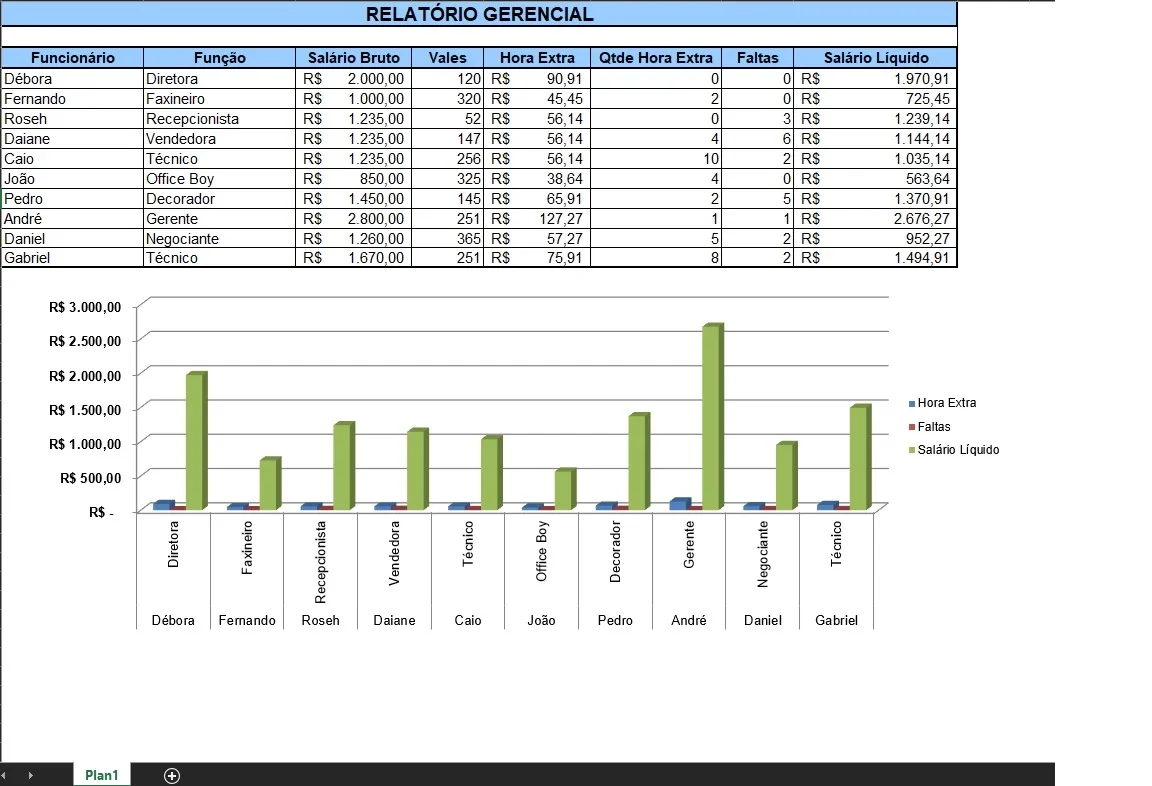Select the Salário Líquido header cell
This screenshot has height=786, width=1152.
pos(876,57)
